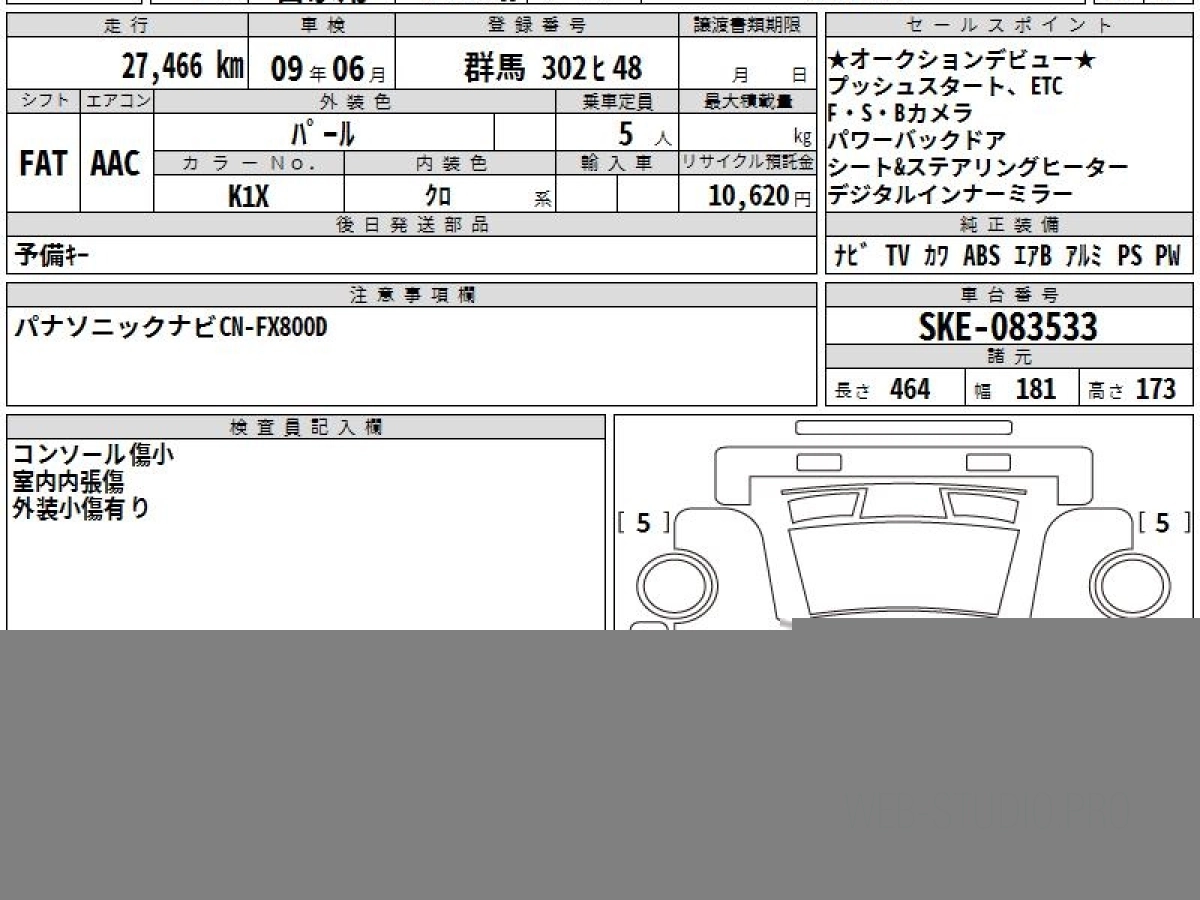Click the right tire rating [ 5 ]
Viewport: 1200px width, 900px height.
1163,522
